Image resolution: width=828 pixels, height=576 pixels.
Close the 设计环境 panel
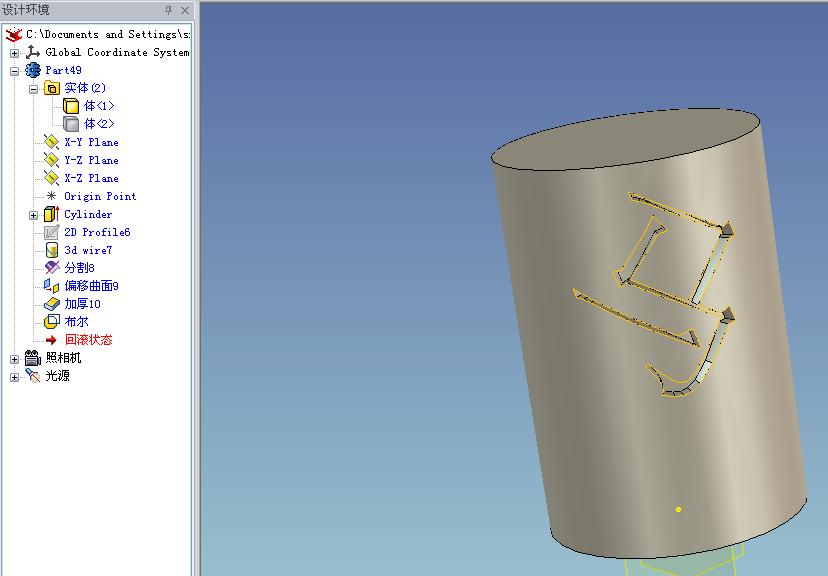point(185,10)
